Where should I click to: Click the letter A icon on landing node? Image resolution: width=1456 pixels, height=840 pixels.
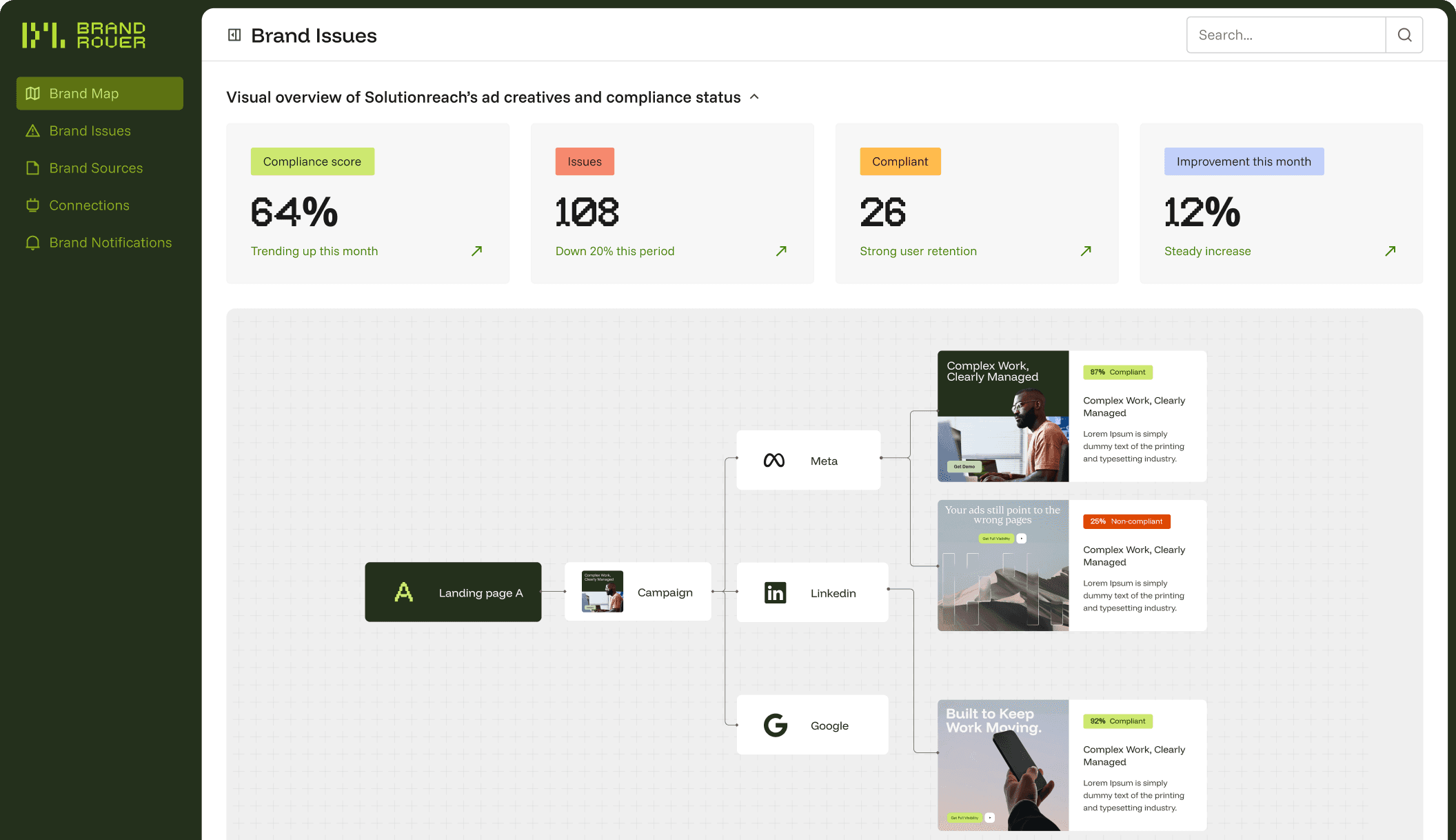tap(404, 592)
